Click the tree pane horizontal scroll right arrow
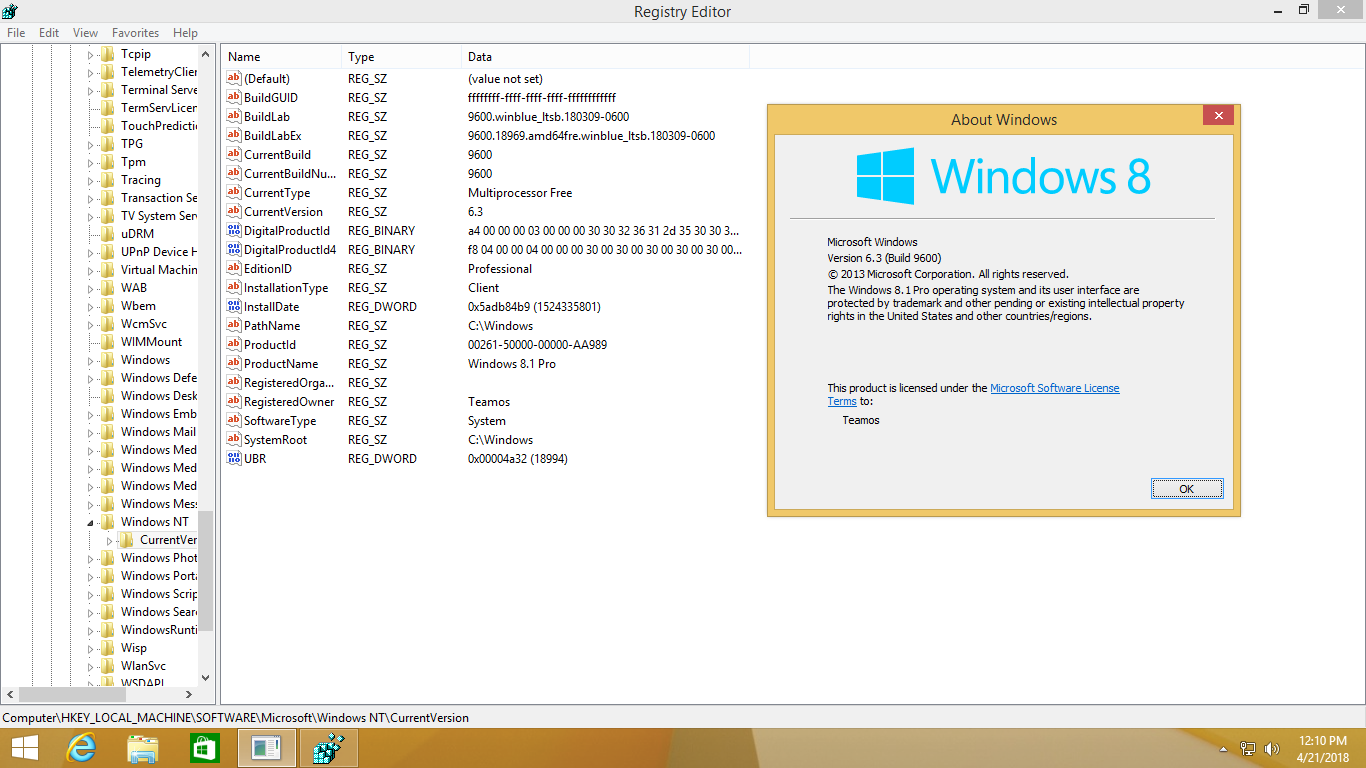The image size is (1366, 768). (x=189, y=694)
